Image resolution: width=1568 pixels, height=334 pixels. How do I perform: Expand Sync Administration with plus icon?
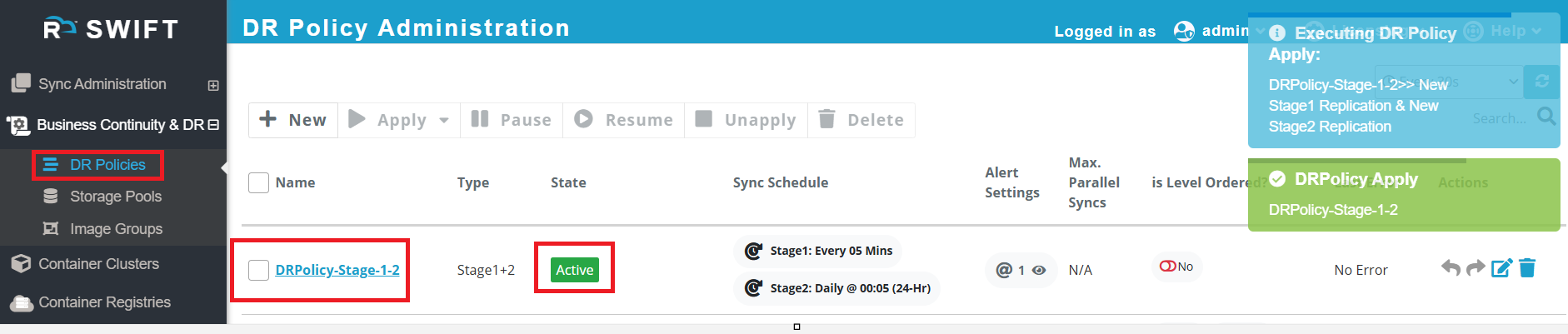tap(213, 85)
